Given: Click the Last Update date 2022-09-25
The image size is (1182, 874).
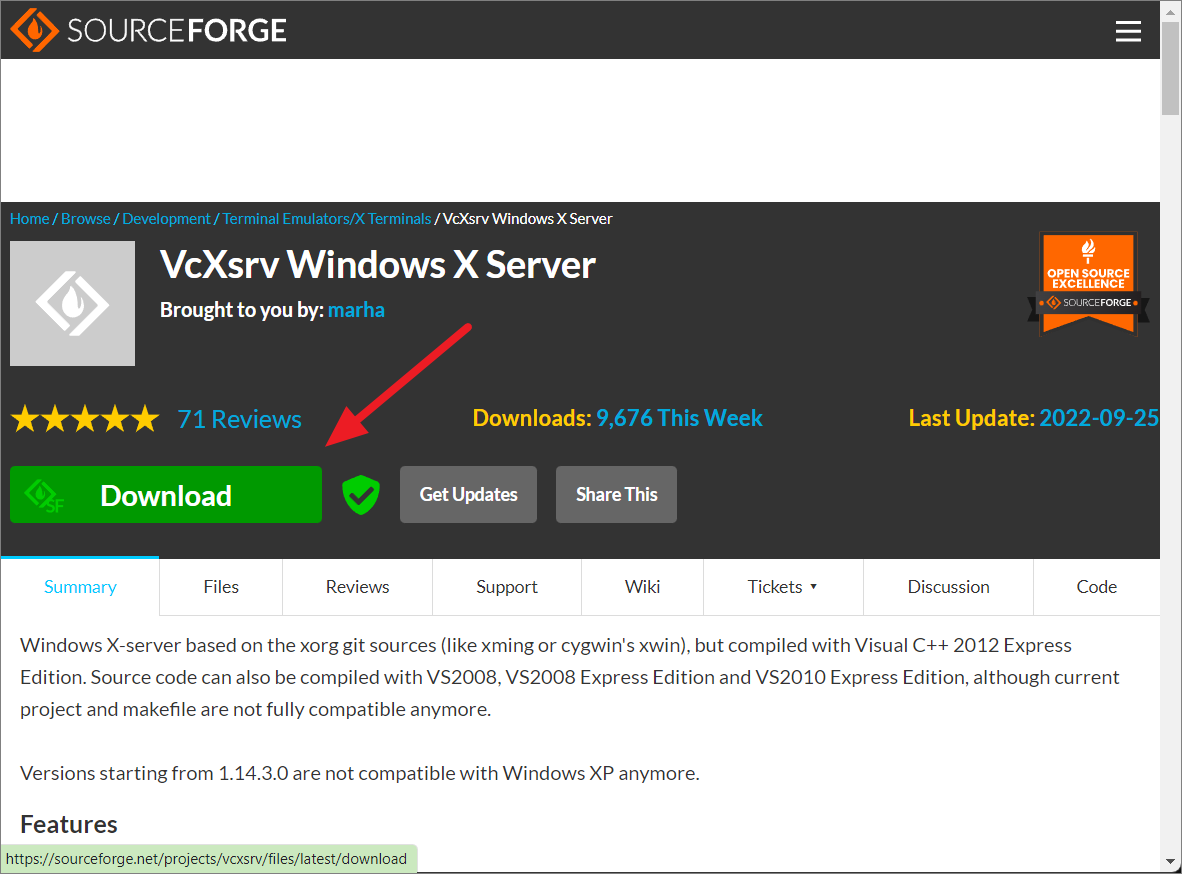Looking at the screenshot, I should [1098, 418].
